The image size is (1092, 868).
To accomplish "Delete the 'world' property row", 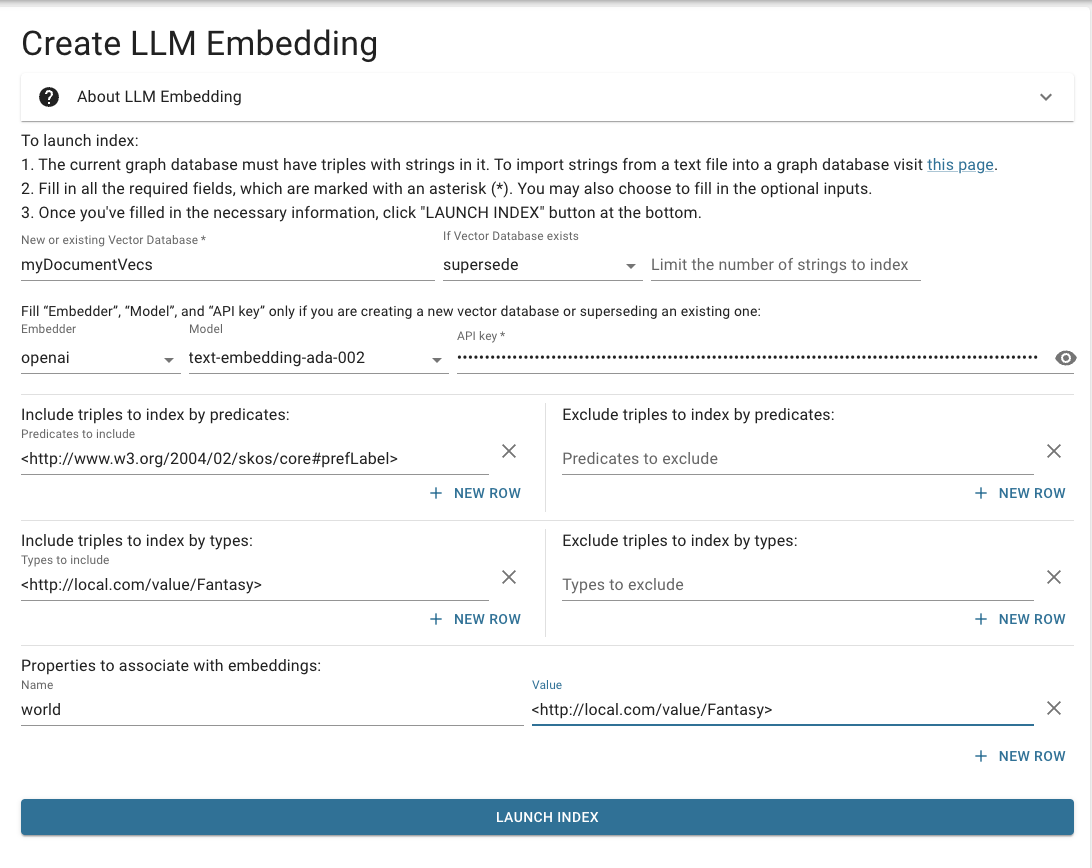I will coord(1053,708).
